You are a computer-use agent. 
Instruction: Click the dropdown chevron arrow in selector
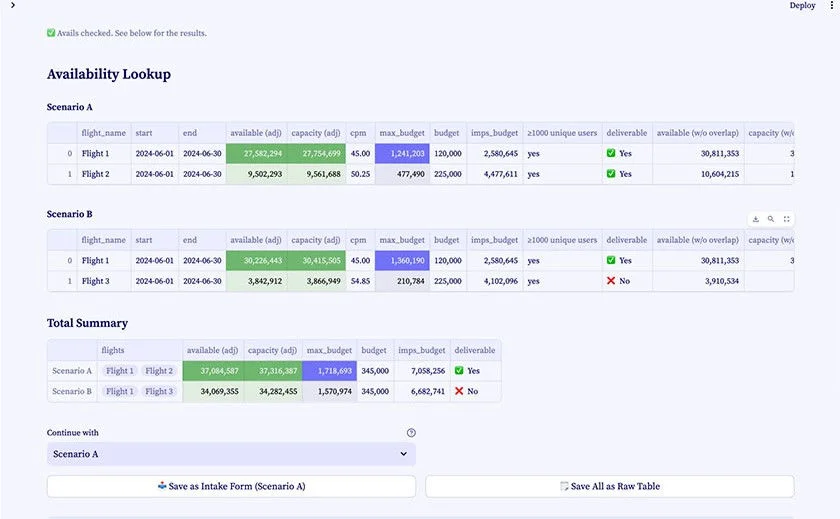pyautogui.click(x=403, y=454)
